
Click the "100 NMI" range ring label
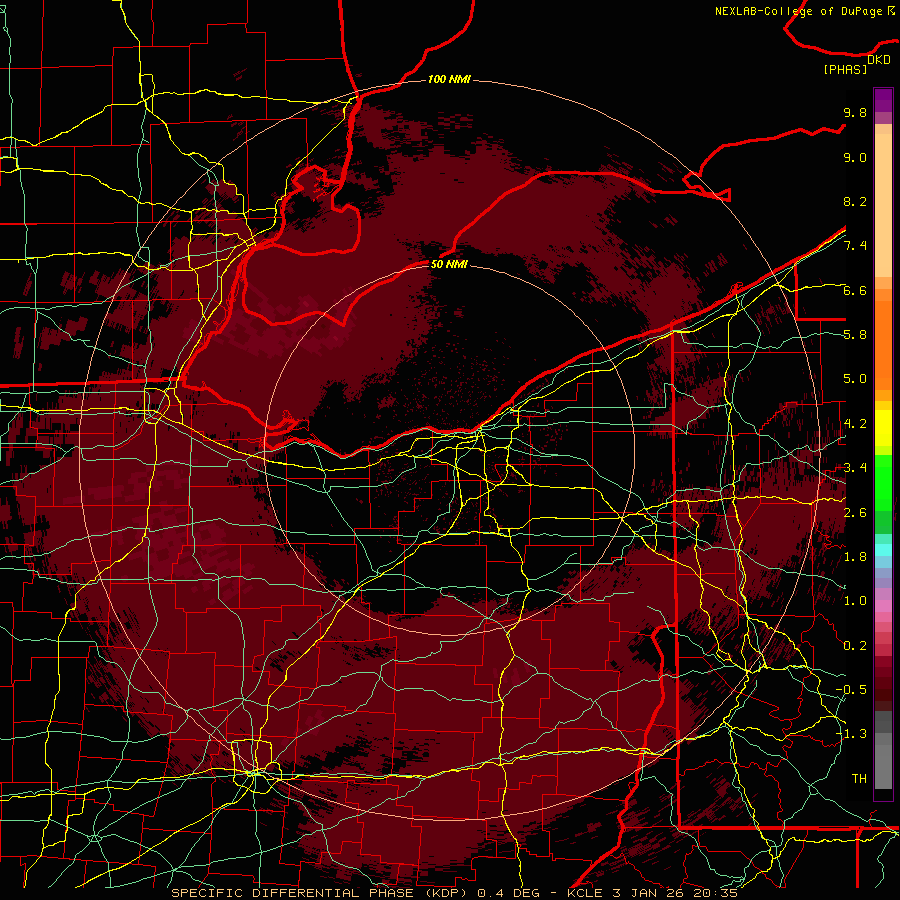click(x=449, y=79)
